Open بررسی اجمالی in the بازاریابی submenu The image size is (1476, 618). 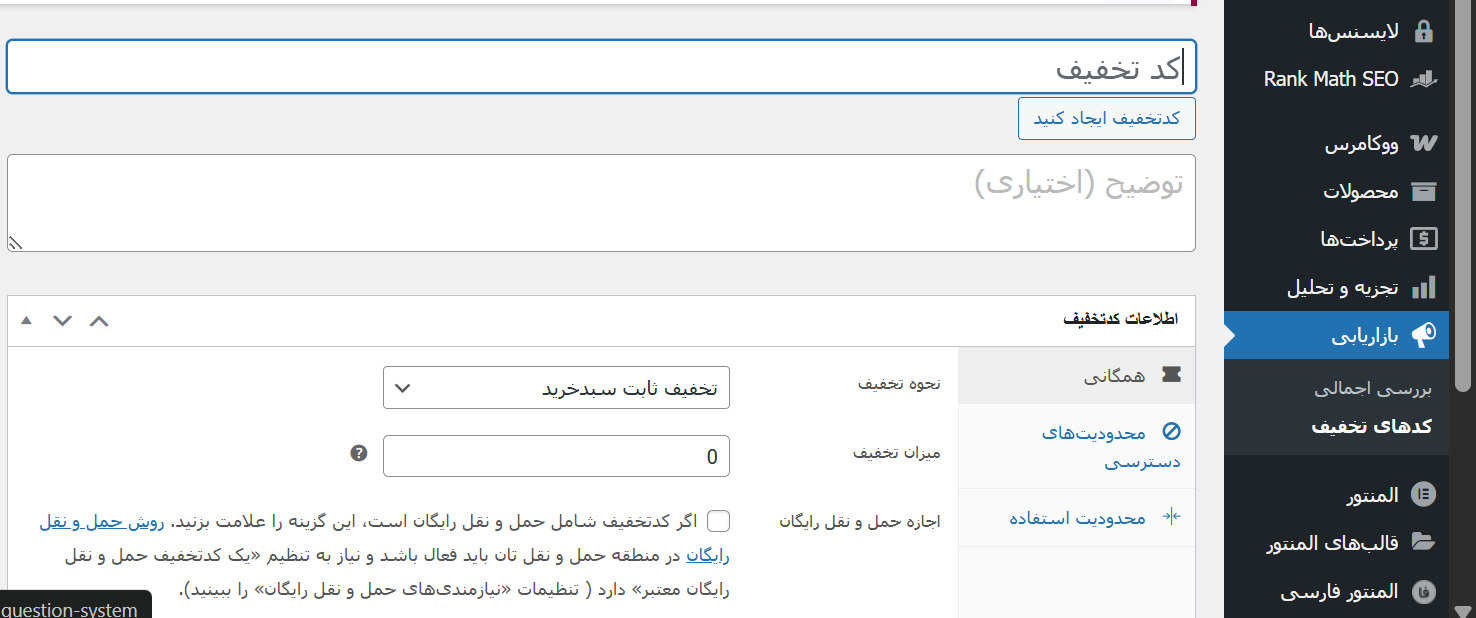point(1372,389)
